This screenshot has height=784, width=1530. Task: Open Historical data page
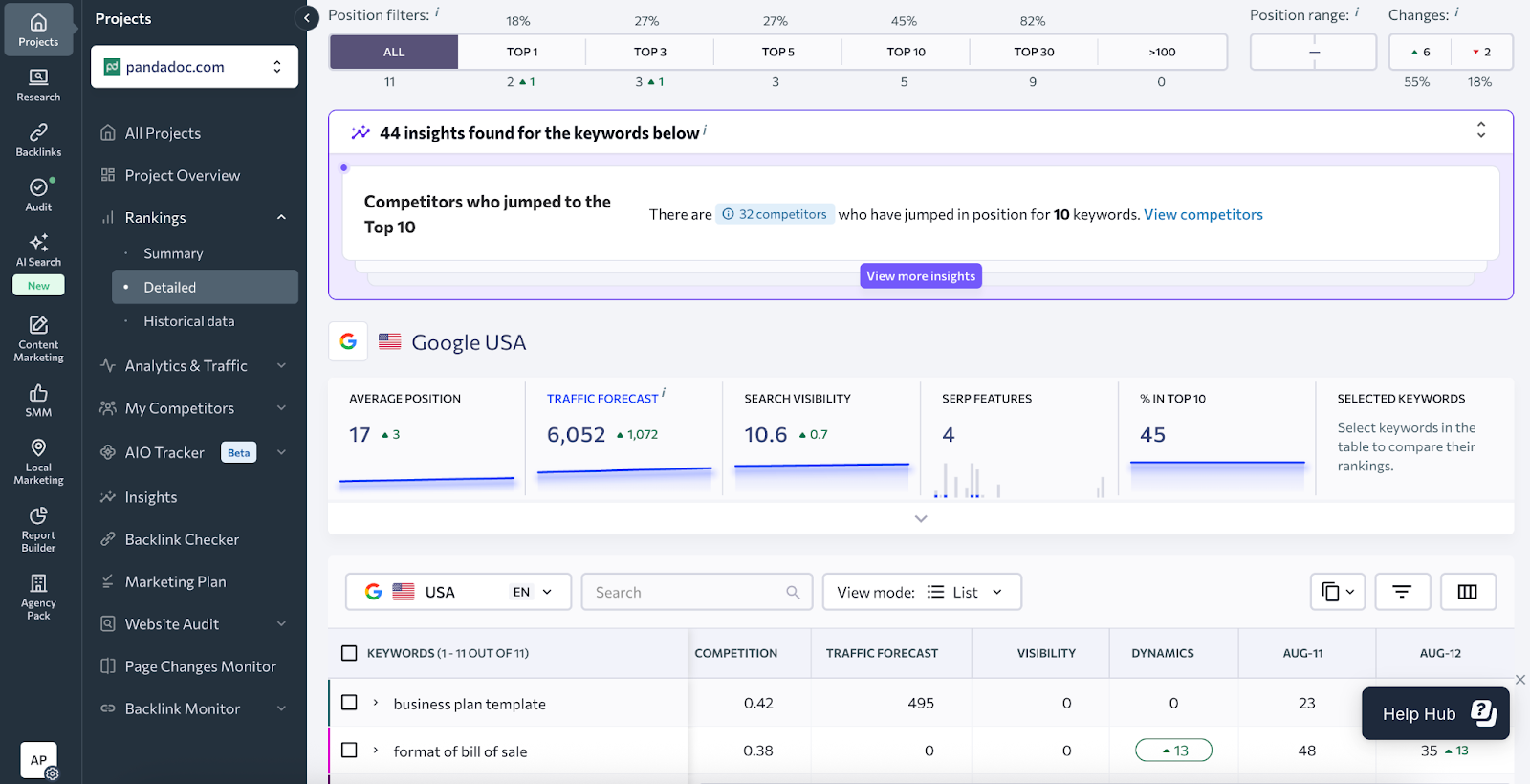(188, 321)
